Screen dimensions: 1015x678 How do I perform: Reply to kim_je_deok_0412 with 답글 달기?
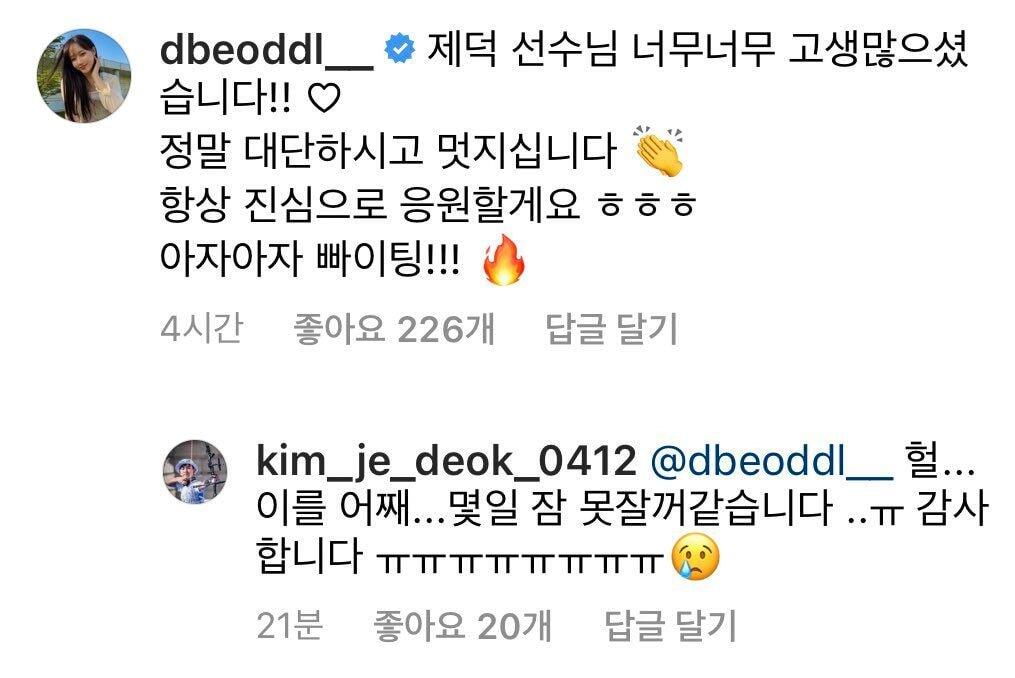(670, 626)
